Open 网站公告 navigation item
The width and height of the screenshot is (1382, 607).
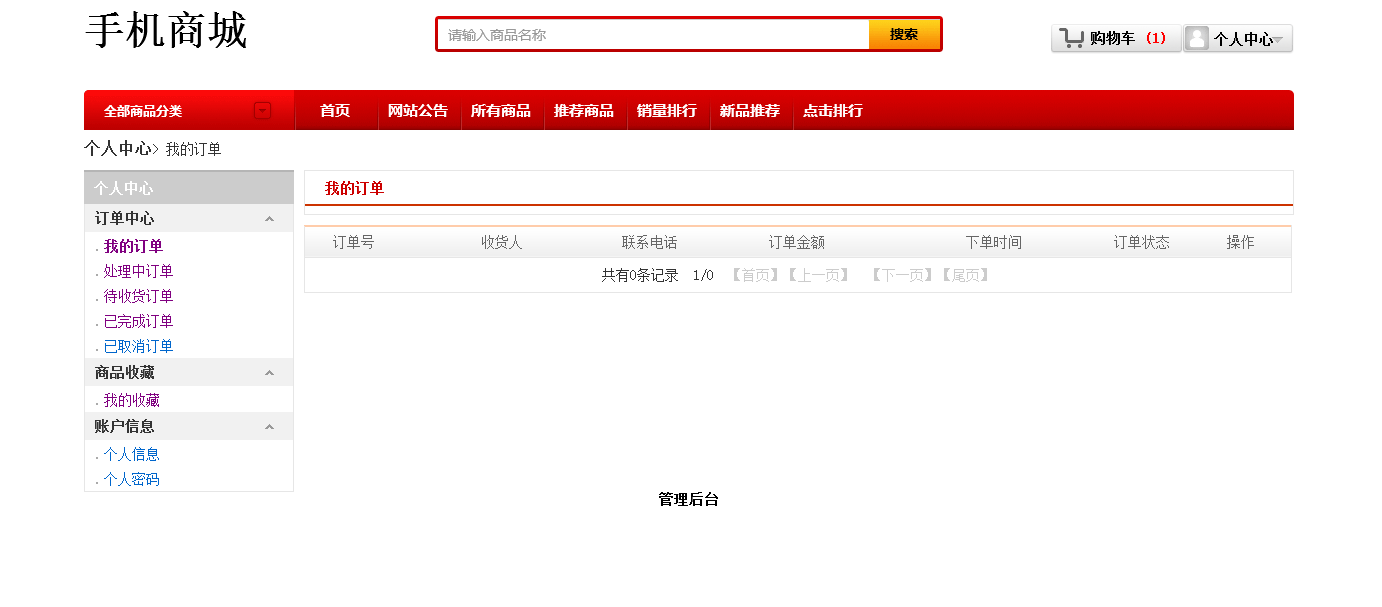coord(418,111)
